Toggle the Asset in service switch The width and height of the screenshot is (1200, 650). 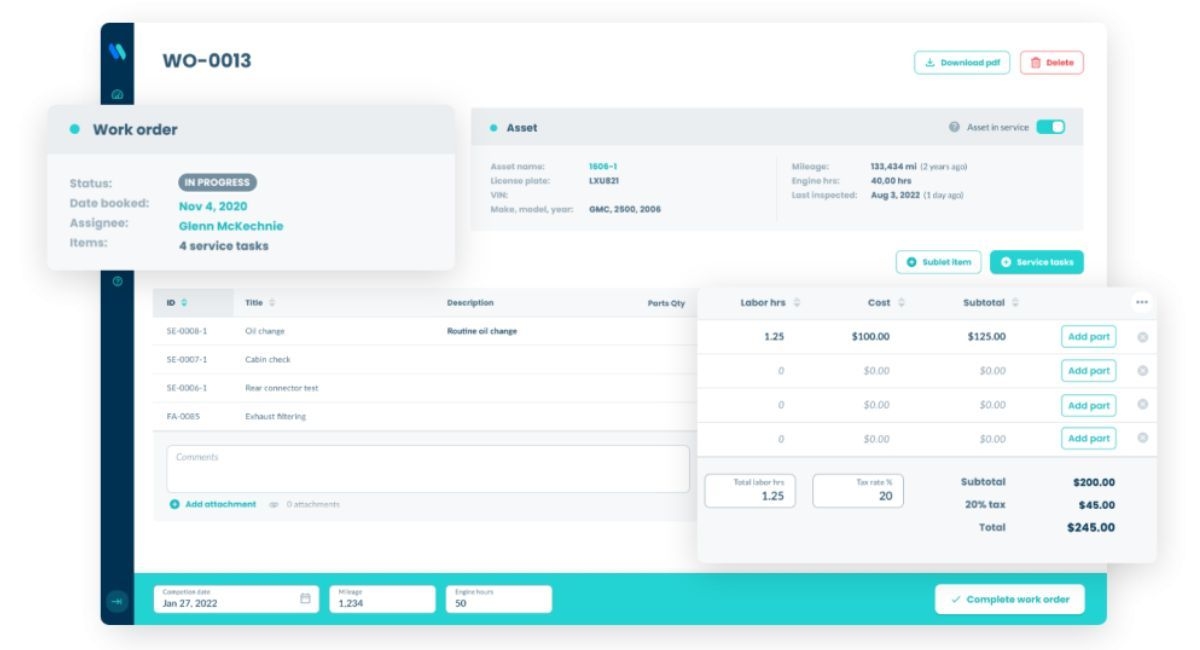(1050, 127)
